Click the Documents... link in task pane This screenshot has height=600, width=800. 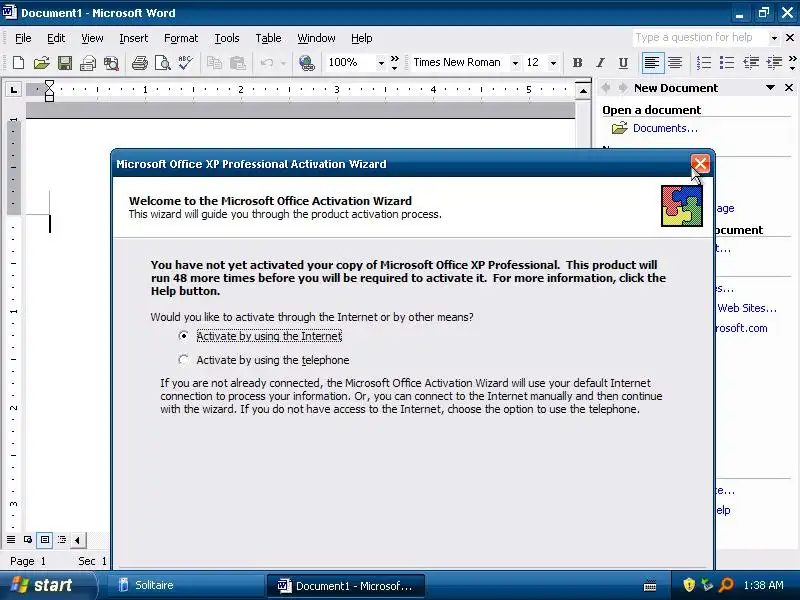[665, 128]
